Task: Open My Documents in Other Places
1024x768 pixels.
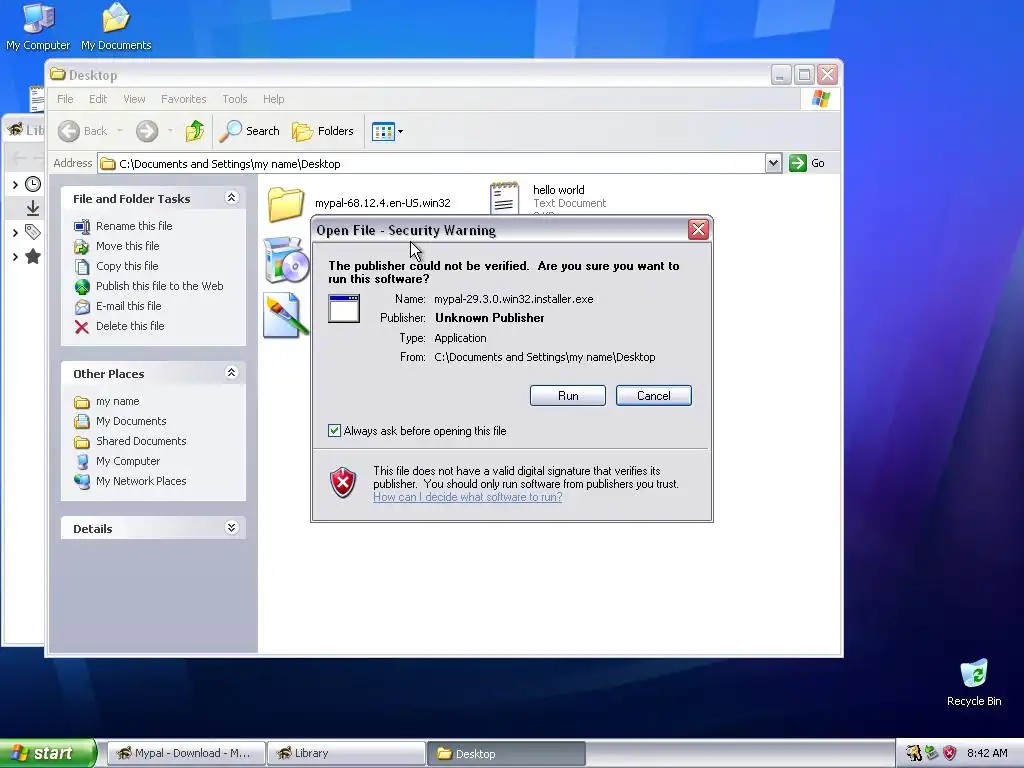Action: 120,421
